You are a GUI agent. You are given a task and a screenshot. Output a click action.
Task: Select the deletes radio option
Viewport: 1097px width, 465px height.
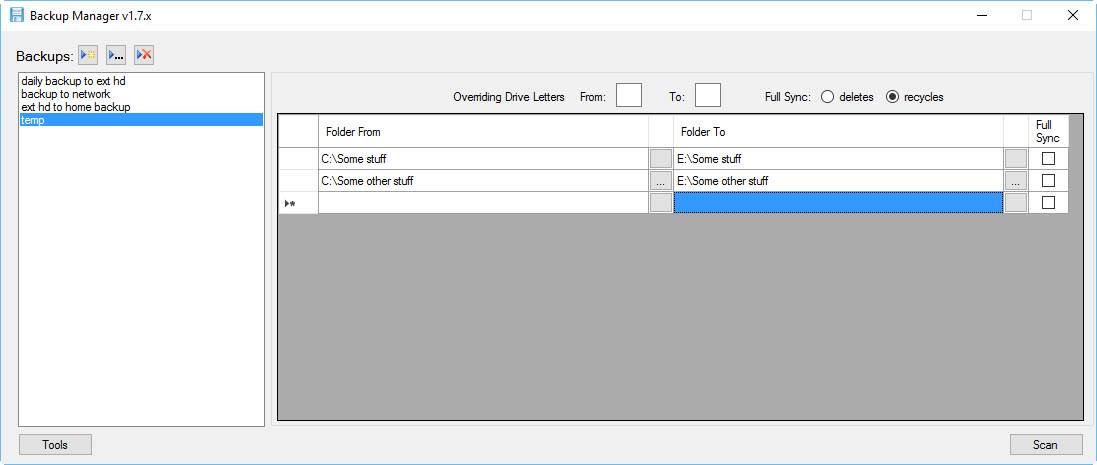coord(827,97)
